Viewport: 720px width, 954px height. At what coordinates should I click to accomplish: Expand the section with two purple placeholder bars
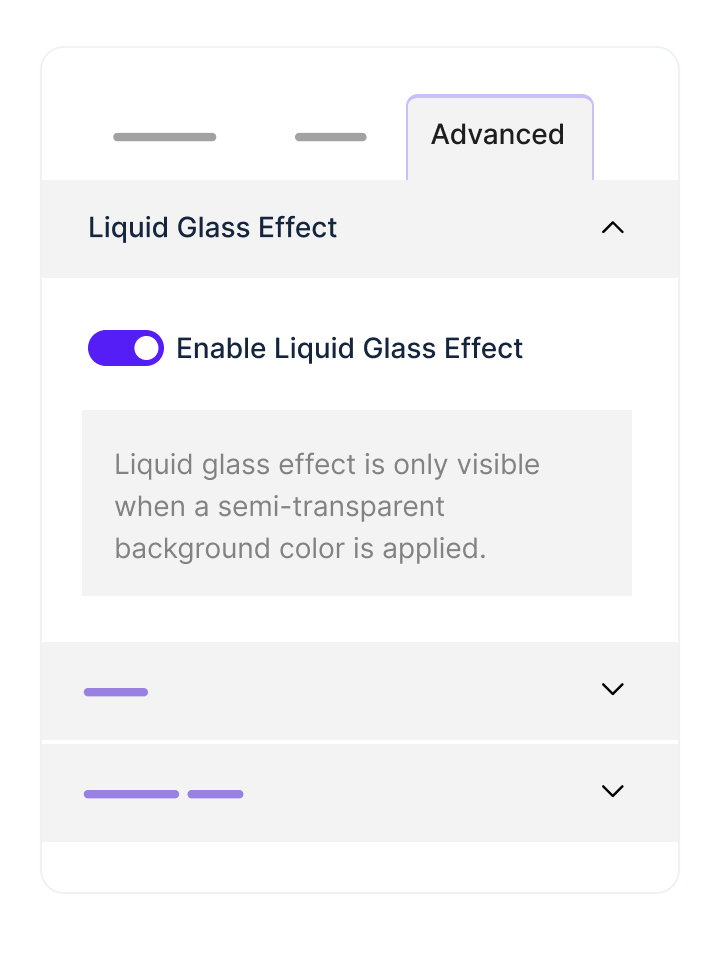tap(360, 792)
